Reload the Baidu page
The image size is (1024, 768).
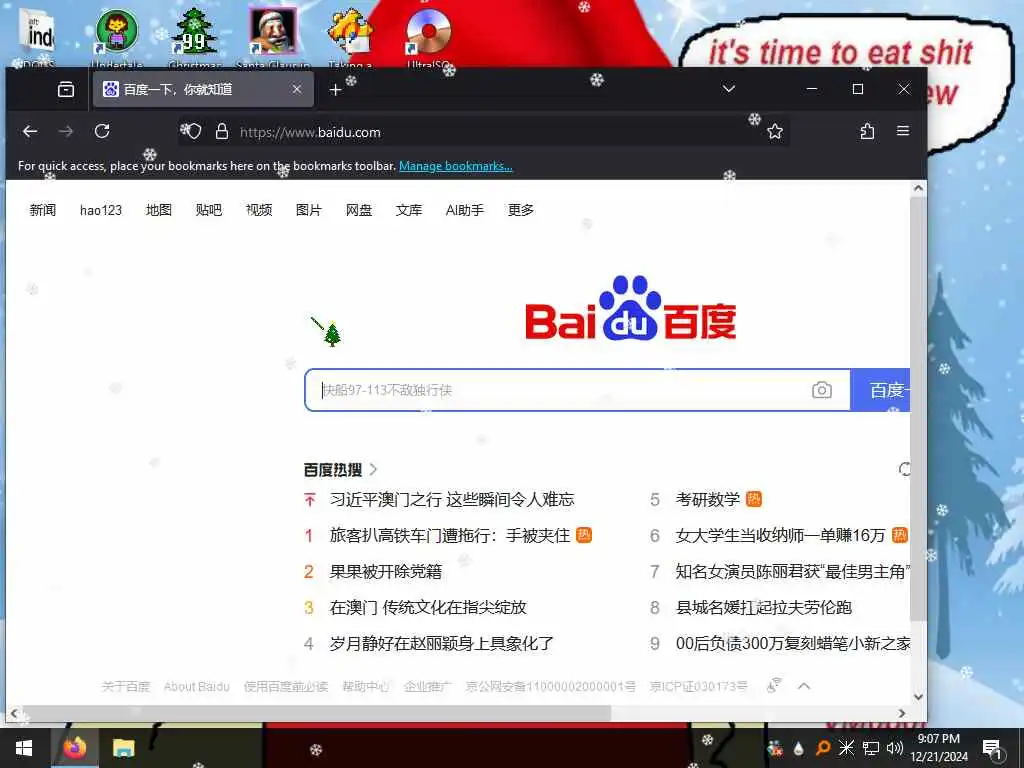(x=102, y=131)
